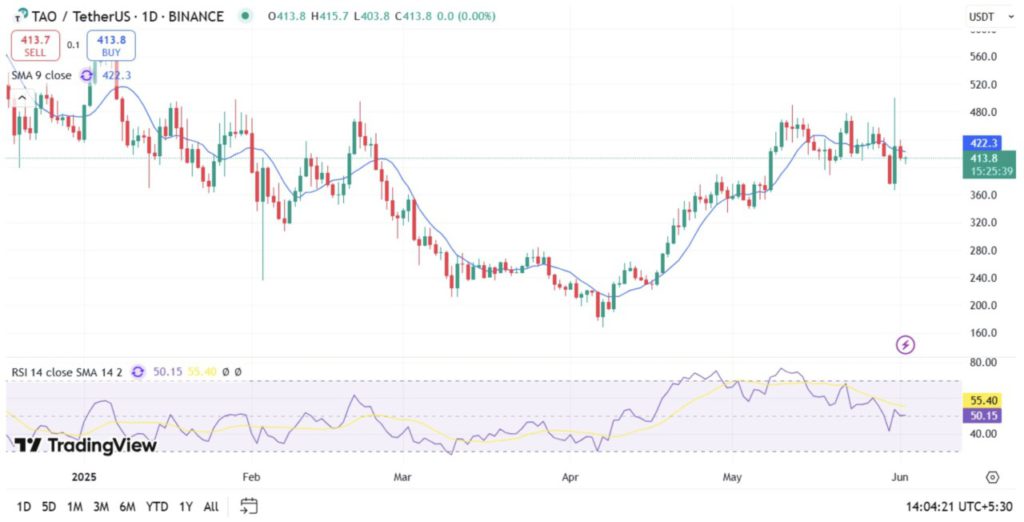This screenshot has height=522, width=1024.
Task: Click the RSI indicator refresh icon
Action: [x=138, y=371]
